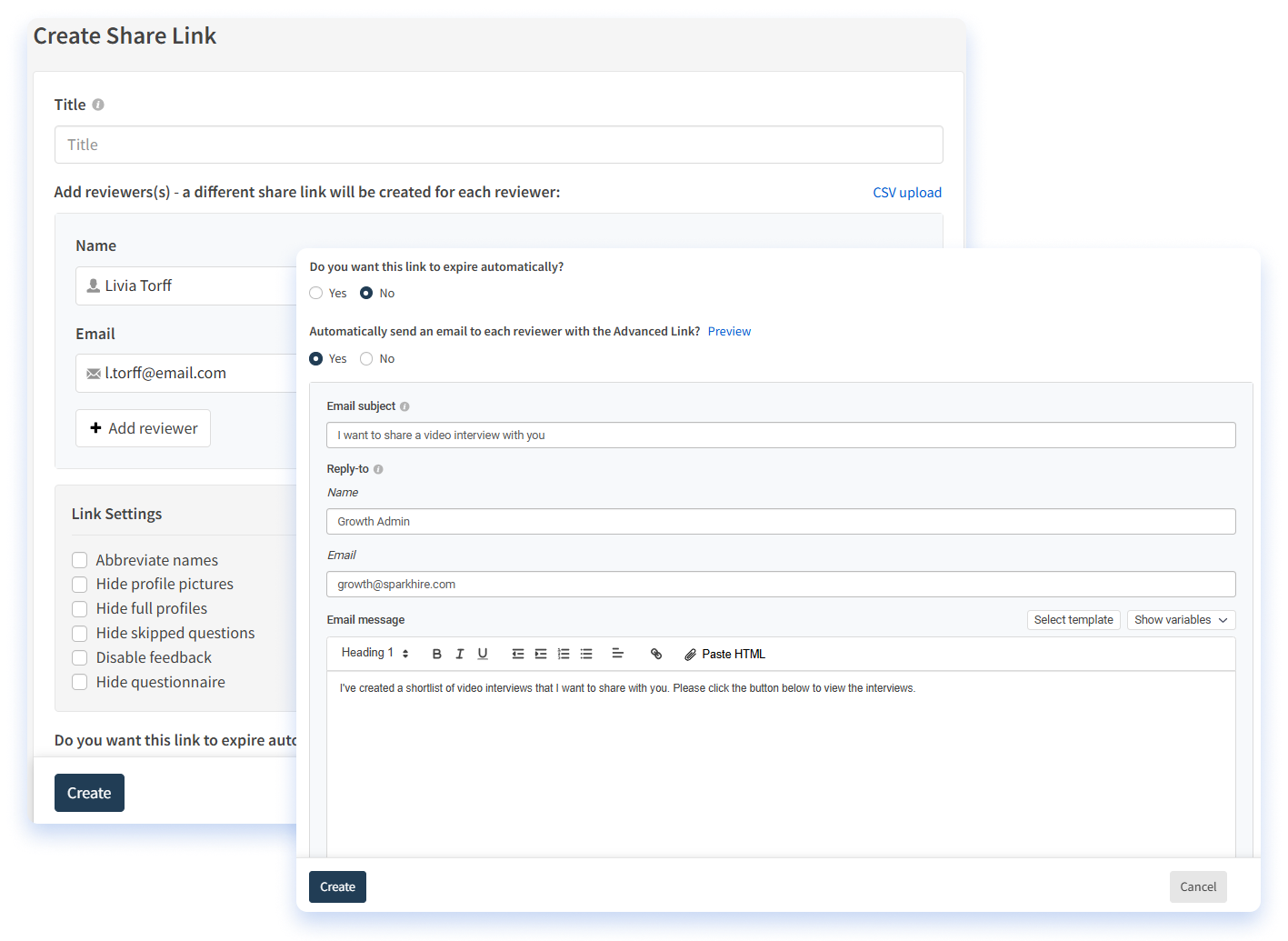Open the Heading 1 style dropdown
This screenshot has width=1288, height=941.
[x=374, y=653]
